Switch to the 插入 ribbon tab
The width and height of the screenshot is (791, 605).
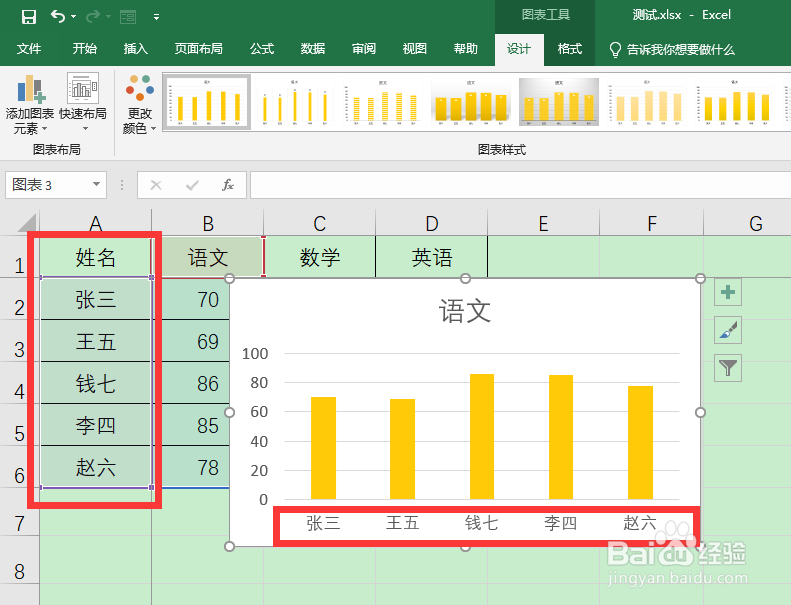136,49
